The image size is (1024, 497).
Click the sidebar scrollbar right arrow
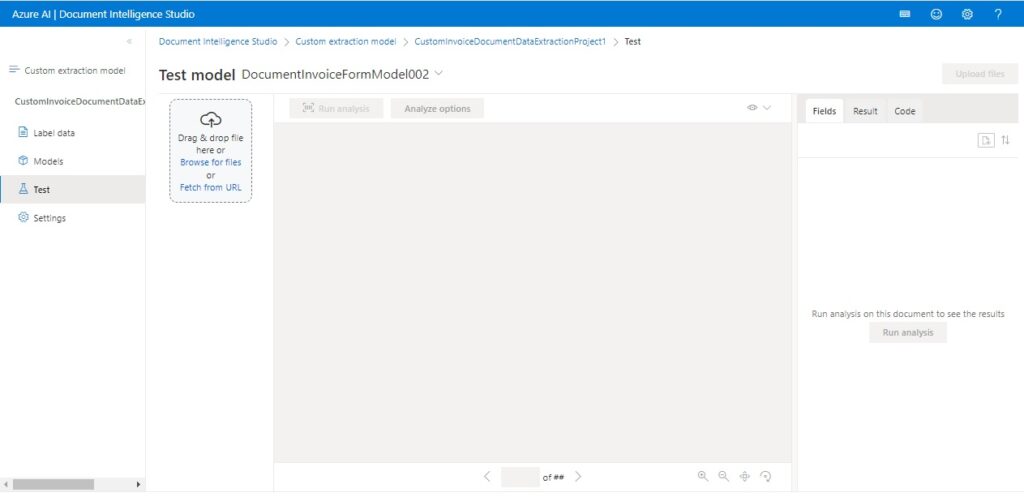pyautogui.click(x=138, y=485)
